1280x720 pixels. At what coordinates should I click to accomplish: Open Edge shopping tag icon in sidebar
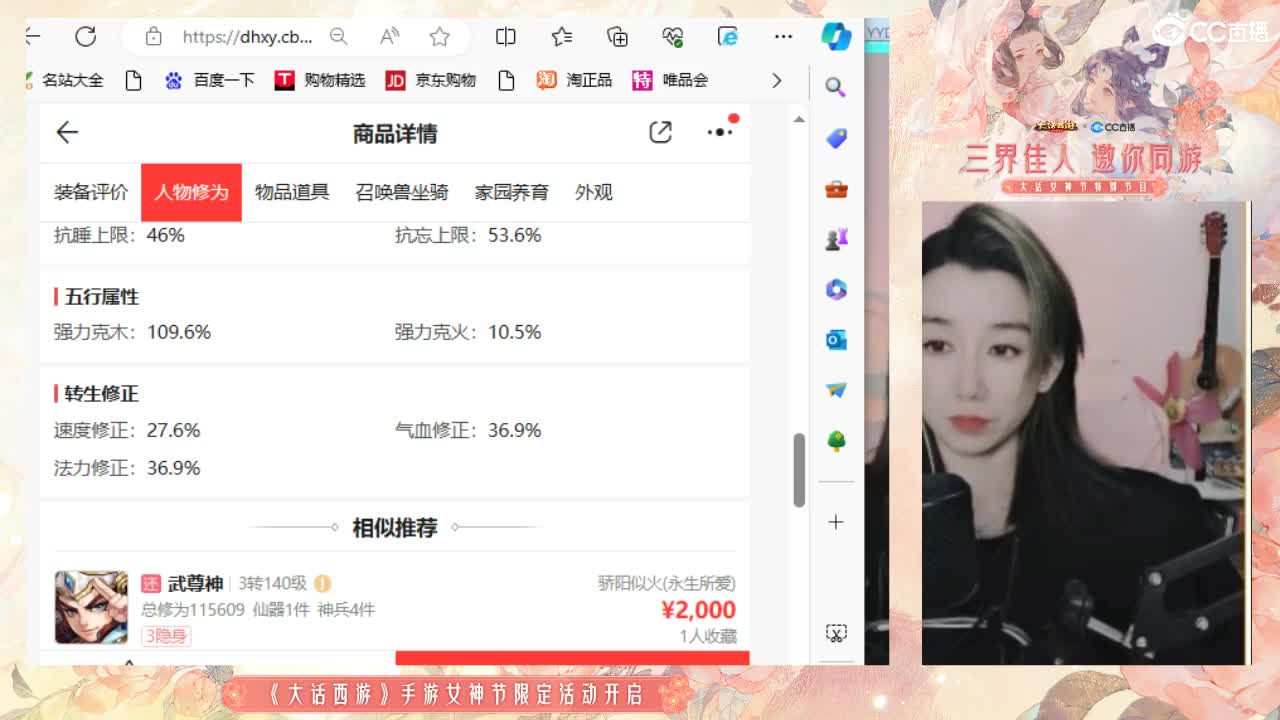coord(836,139)
